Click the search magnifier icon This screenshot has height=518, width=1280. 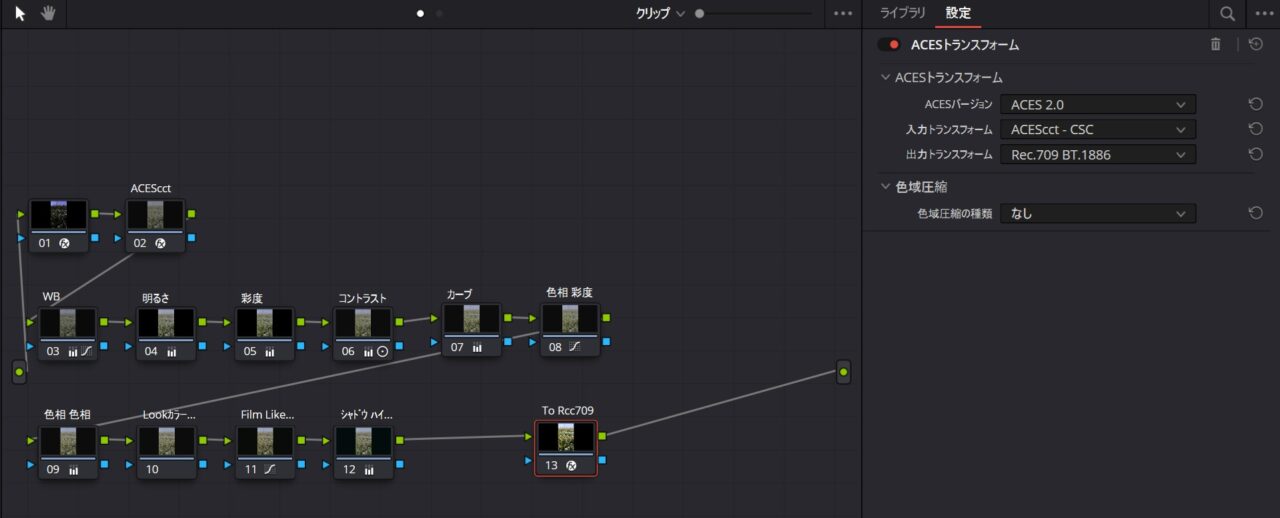click(1226, 14)
